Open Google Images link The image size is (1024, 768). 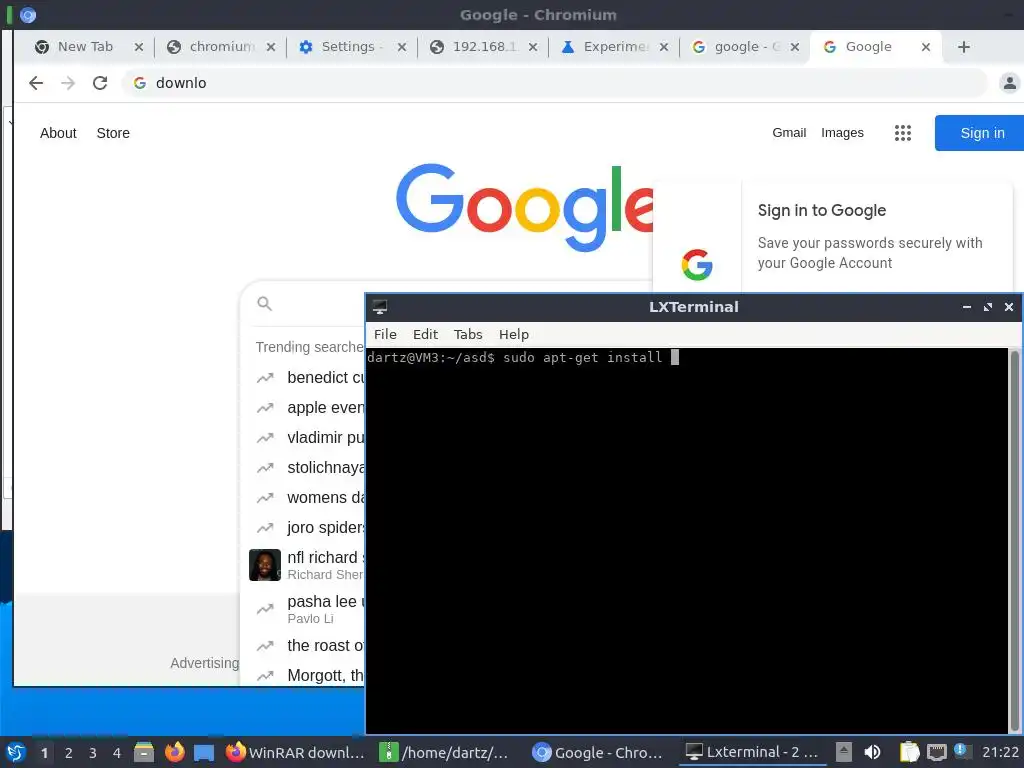(x=842, y=133)
